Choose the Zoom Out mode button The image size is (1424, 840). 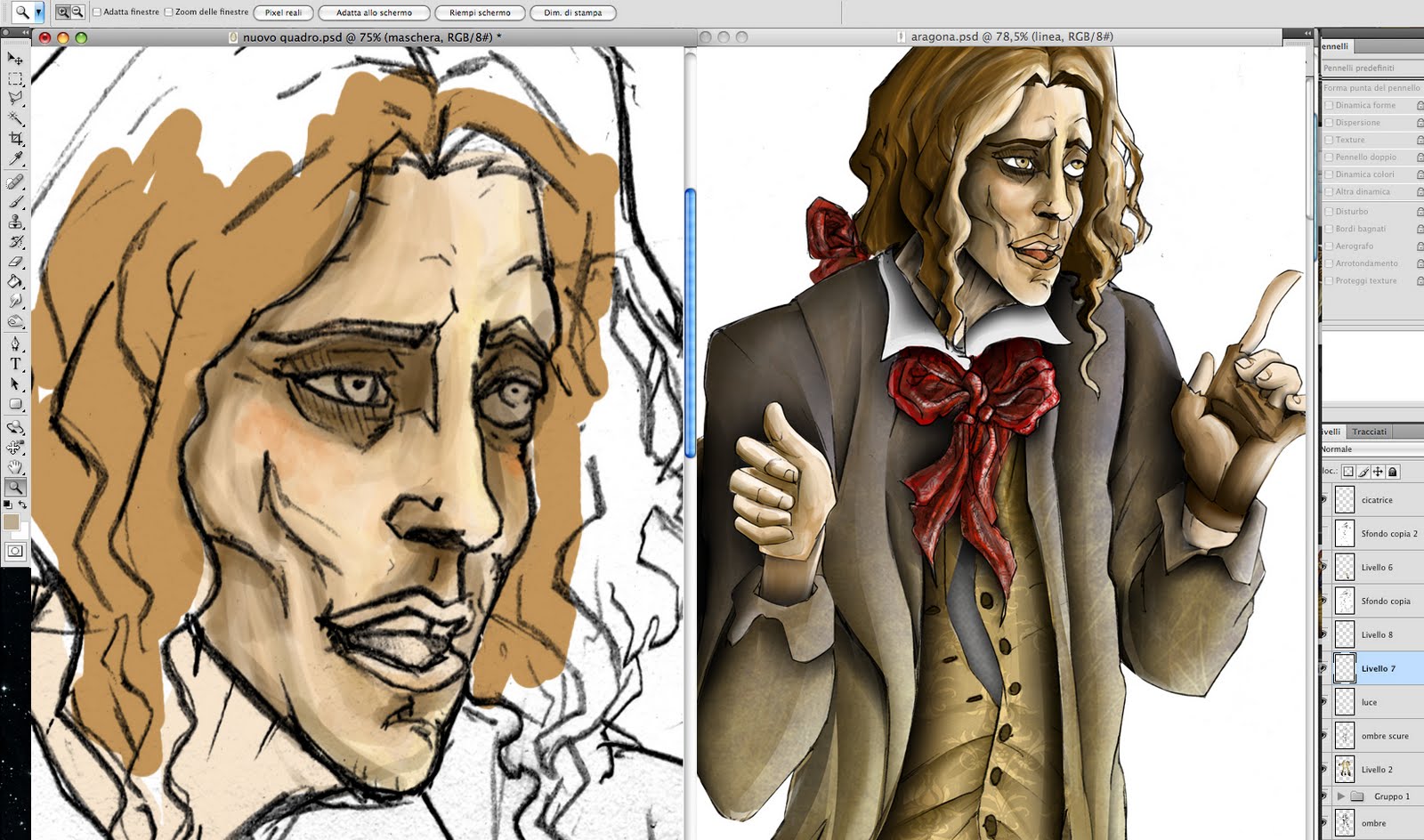coord(77,12)
